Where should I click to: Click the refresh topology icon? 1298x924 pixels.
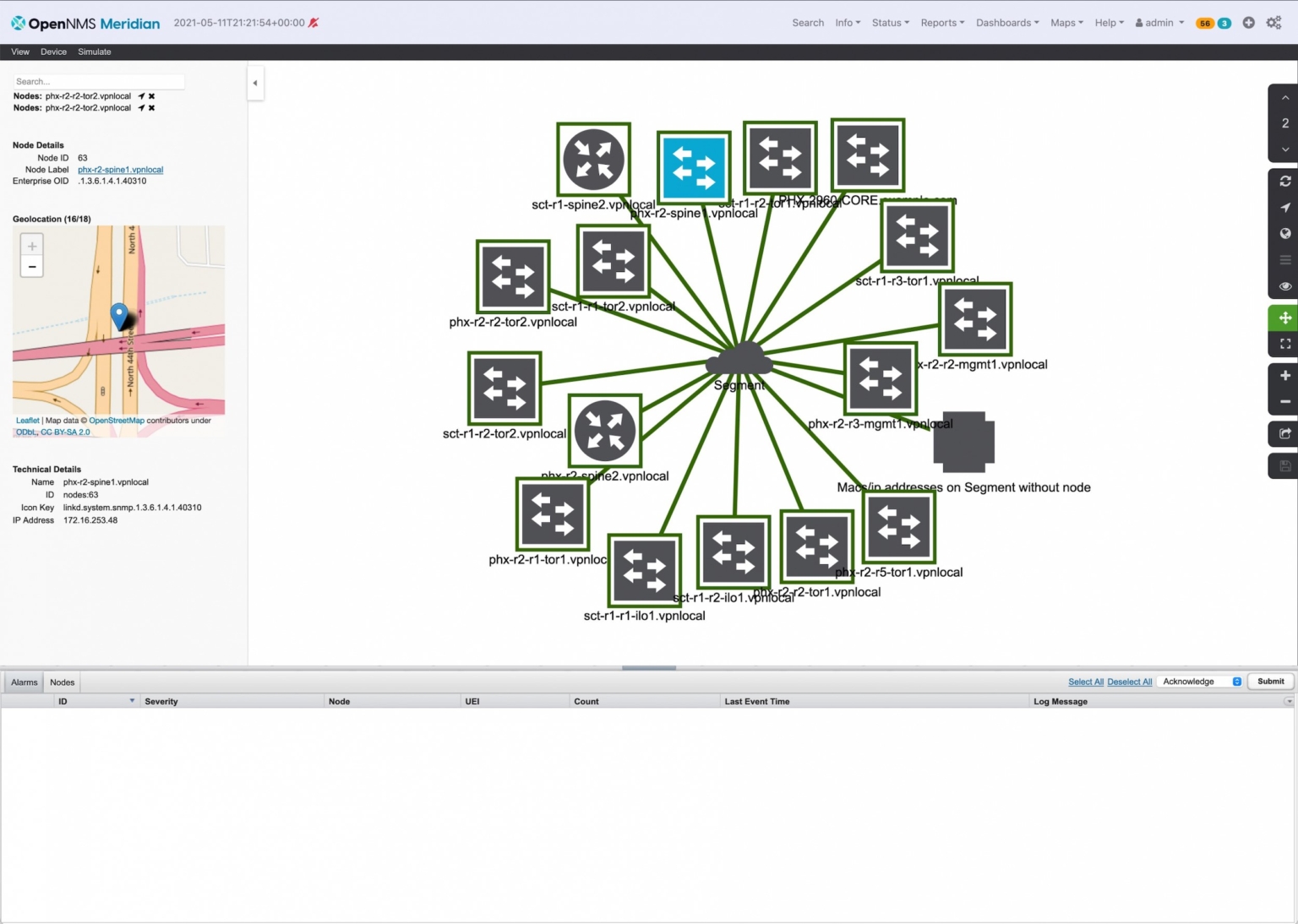[1284, 181]
